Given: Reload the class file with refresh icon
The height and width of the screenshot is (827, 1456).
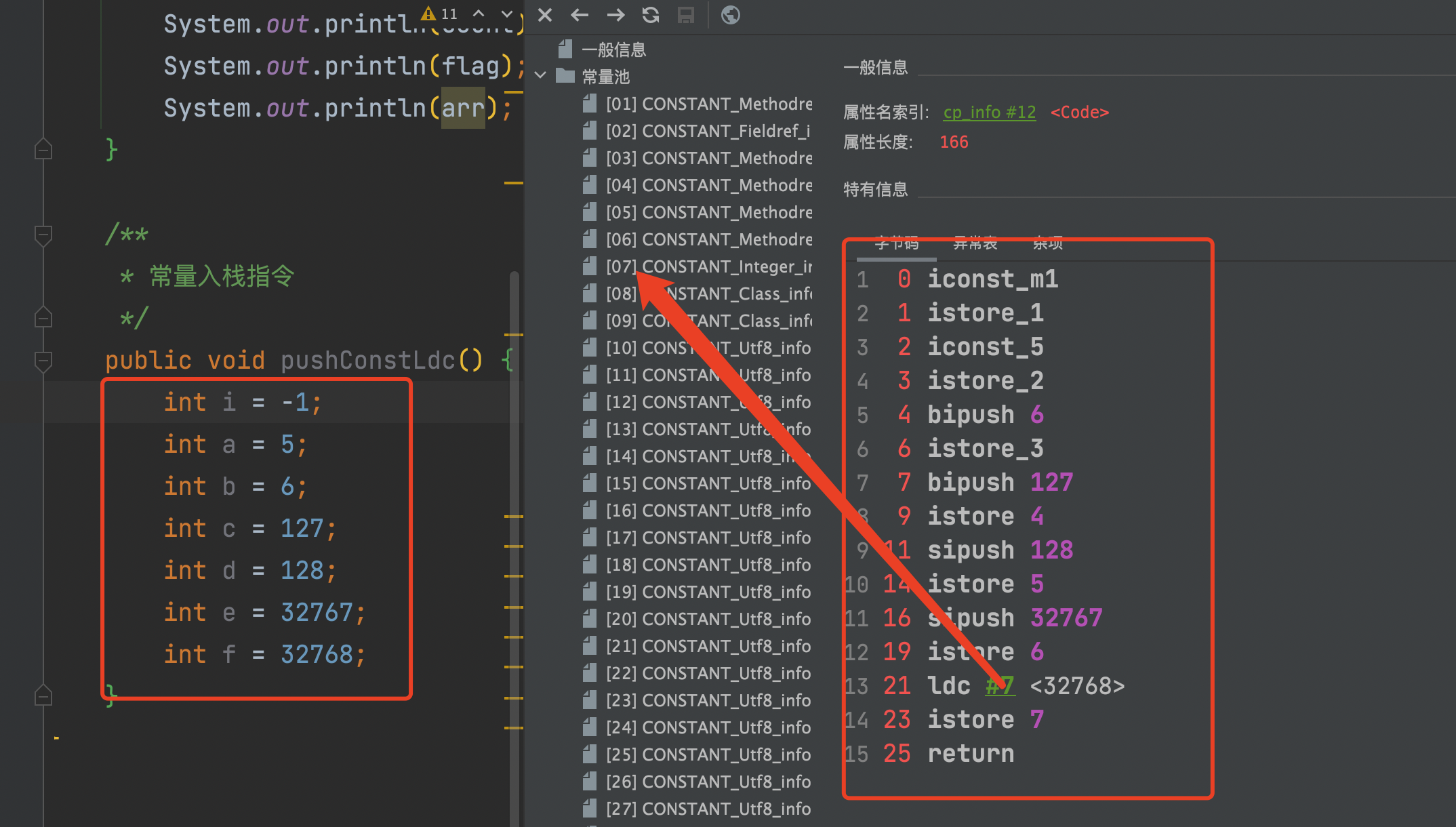Looking at the screenshot, I should (x=651, y=15).
